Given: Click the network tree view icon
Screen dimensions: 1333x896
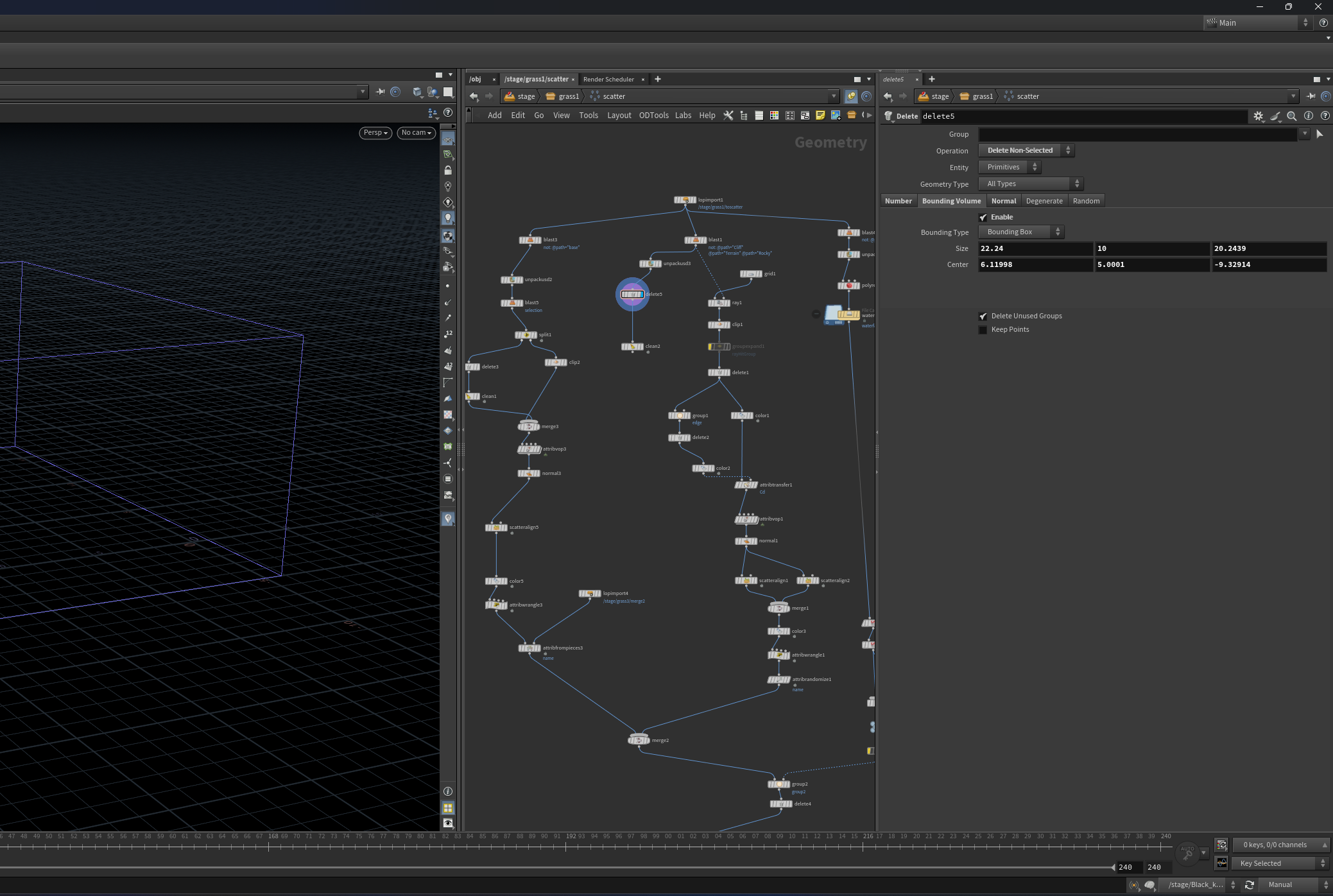Looking at the screenshot, I should tap(744, 116).
